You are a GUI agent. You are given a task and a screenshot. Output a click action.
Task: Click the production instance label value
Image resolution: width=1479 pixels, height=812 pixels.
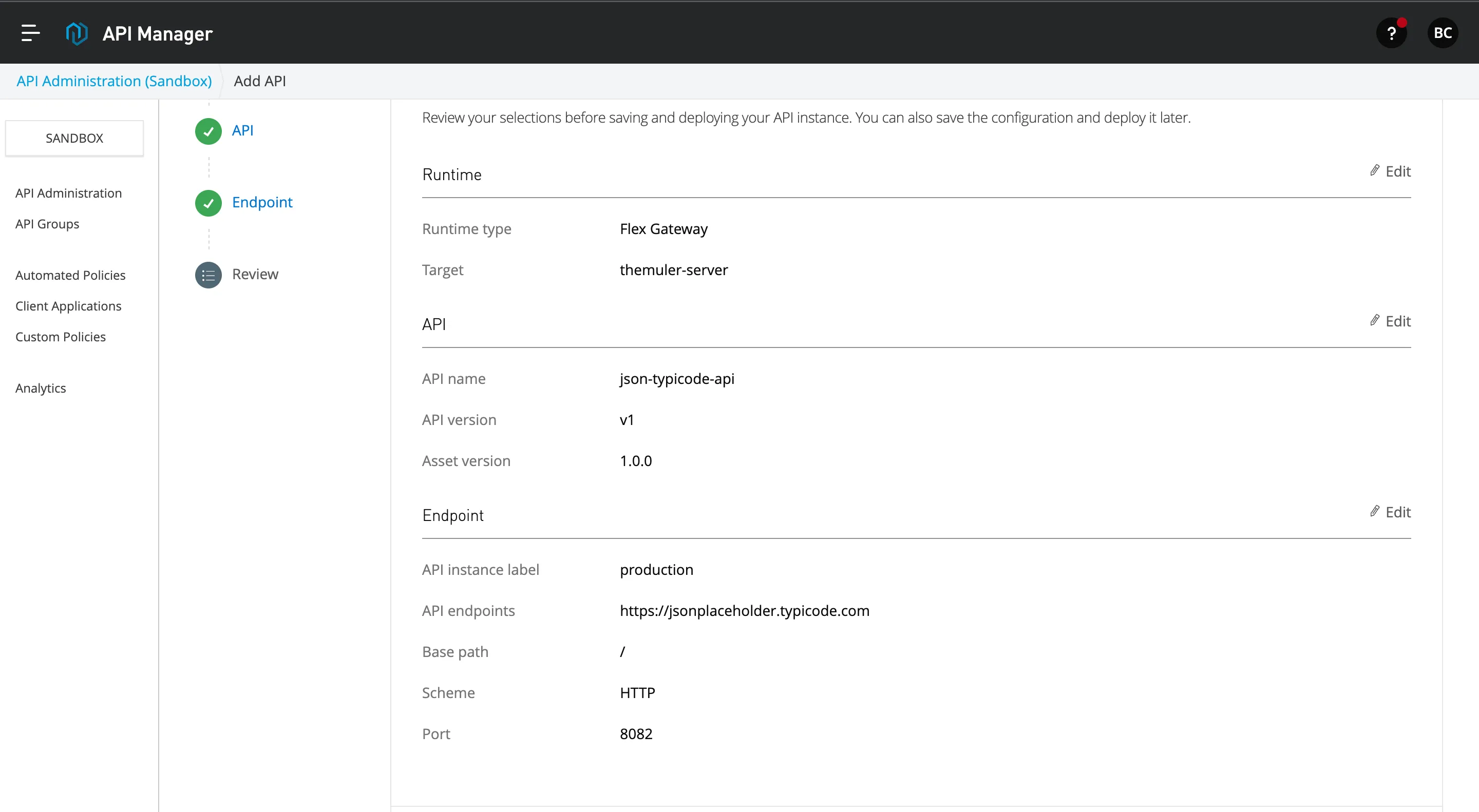(656, 570)
